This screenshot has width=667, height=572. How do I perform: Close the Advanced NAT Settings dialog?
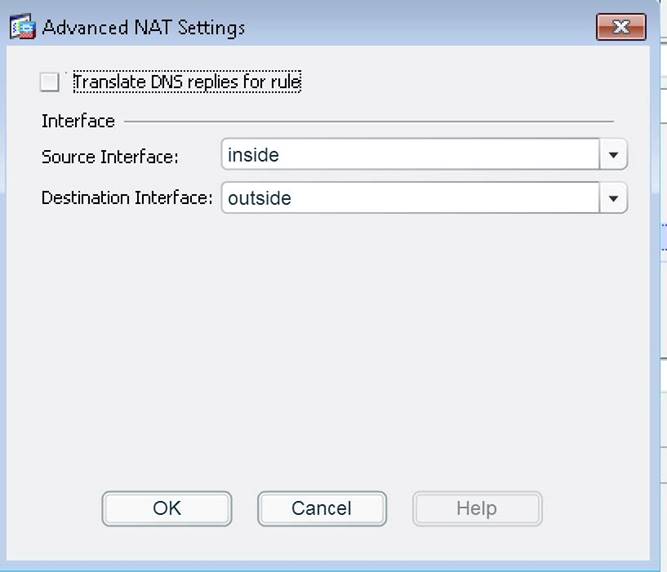point(620,27)
